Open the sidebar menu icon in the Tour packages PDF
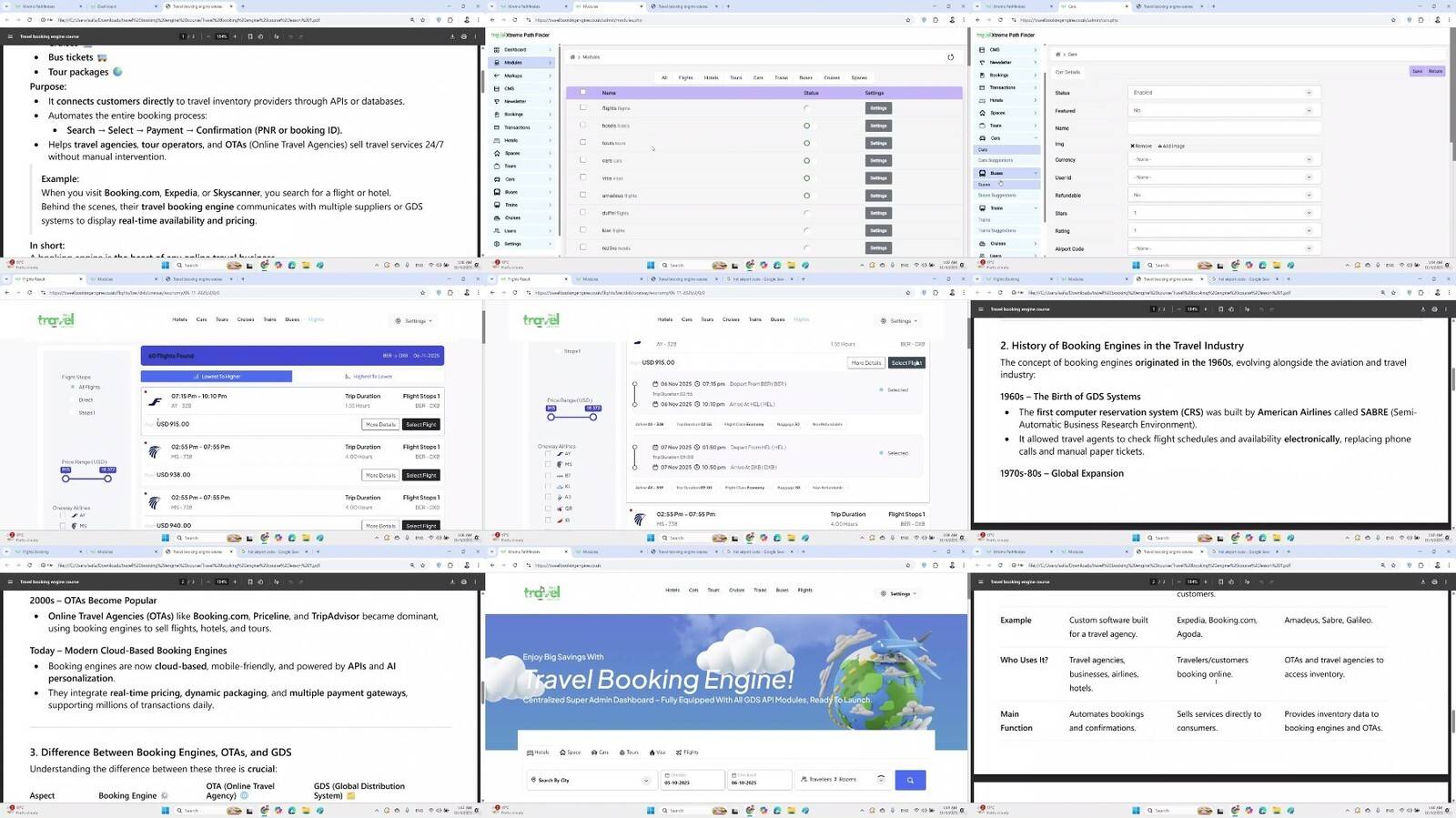 tap(10, 36)
